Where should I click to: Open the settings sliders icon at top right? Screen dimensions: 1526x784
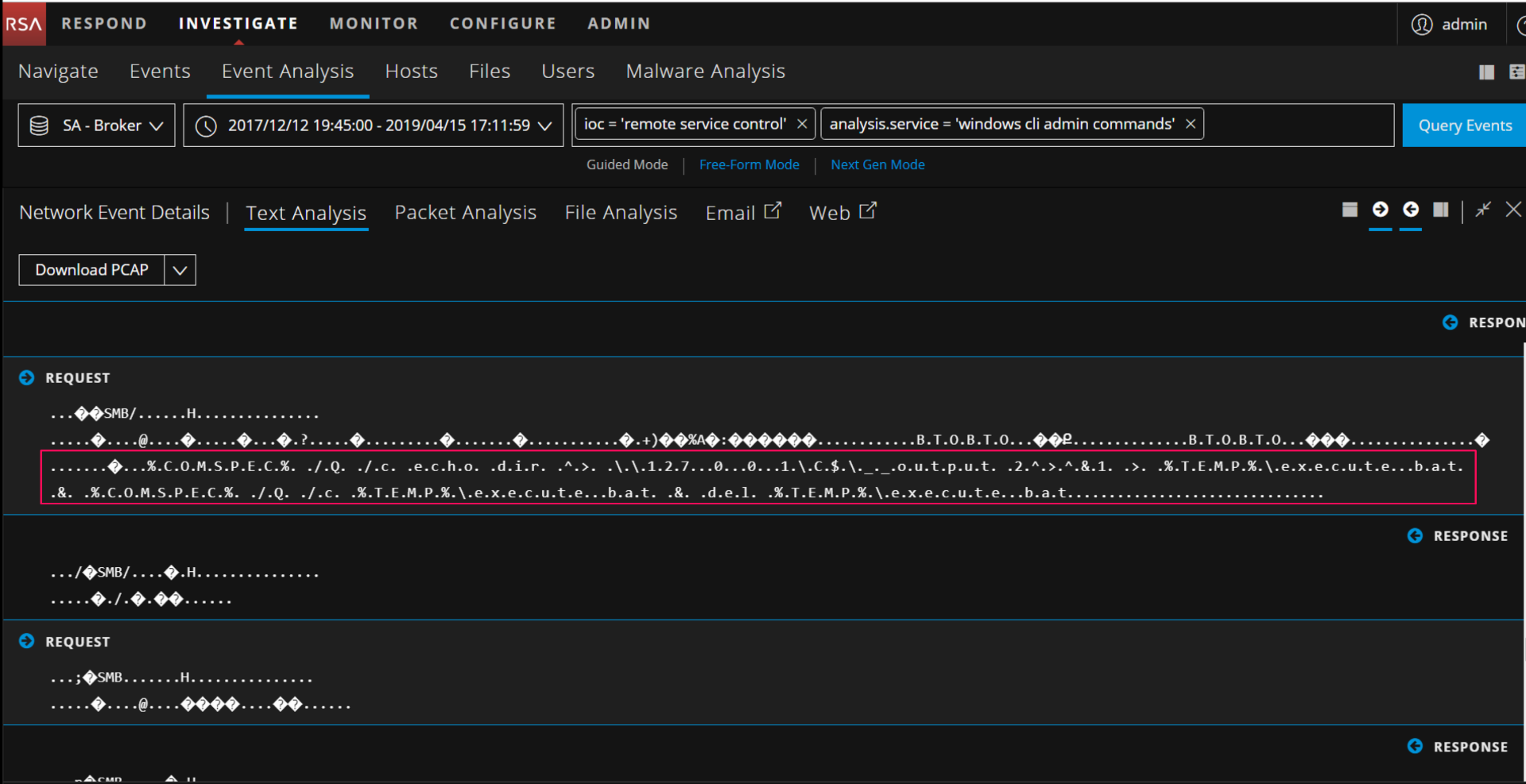[1516, 72]
